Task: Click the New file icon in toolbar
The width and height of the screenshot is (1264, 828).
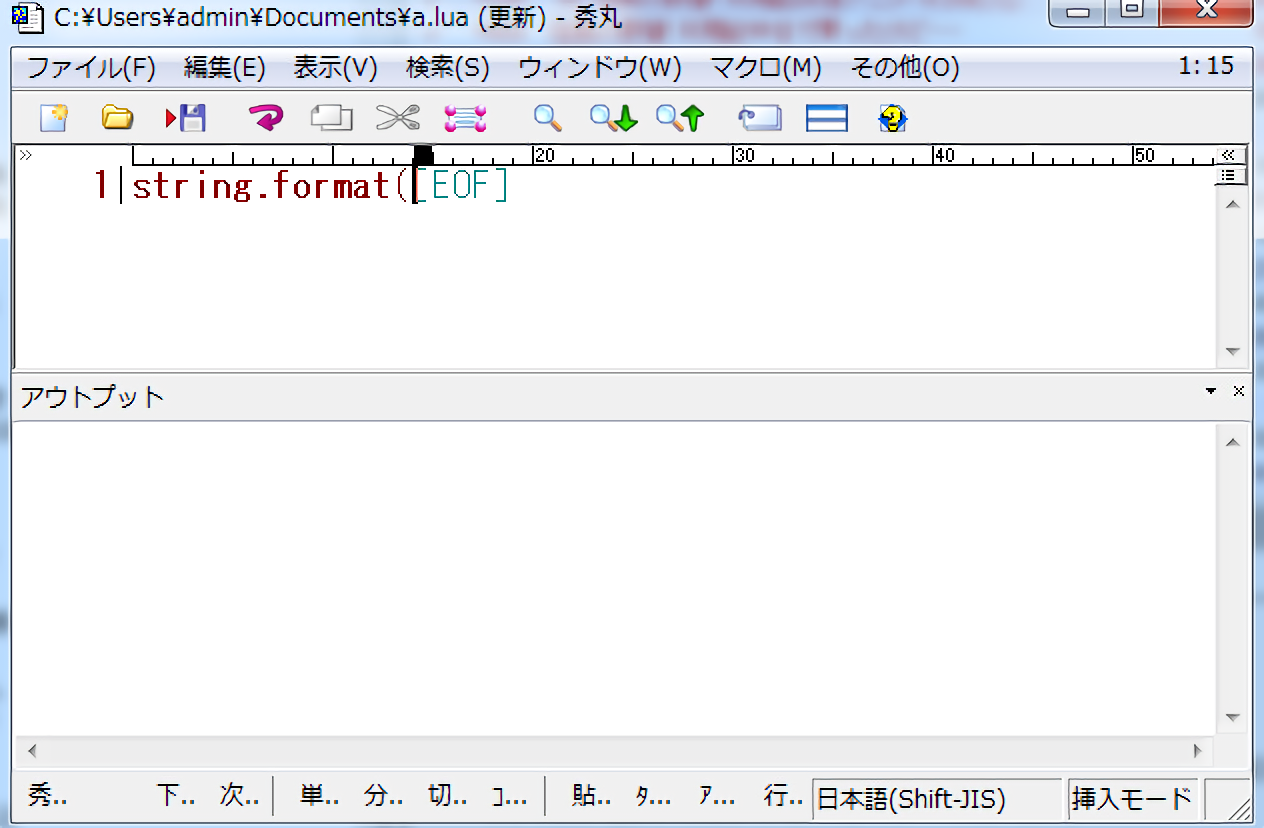Action: tap(54, 119)
